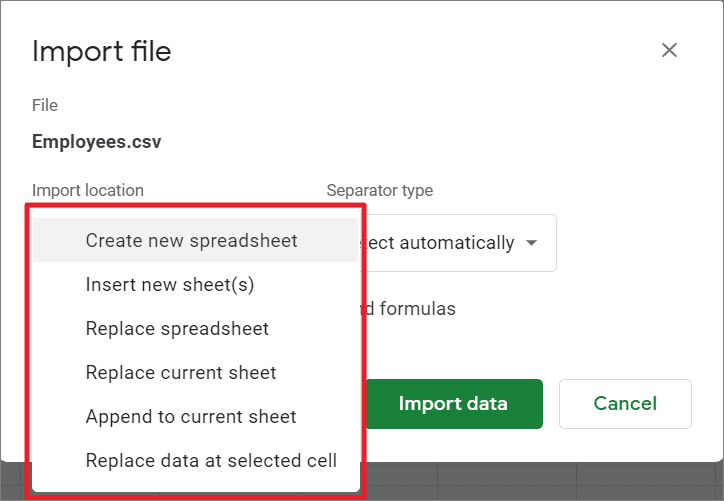Cancel the file import
This screenshot has width=724, height=501.
625,404
